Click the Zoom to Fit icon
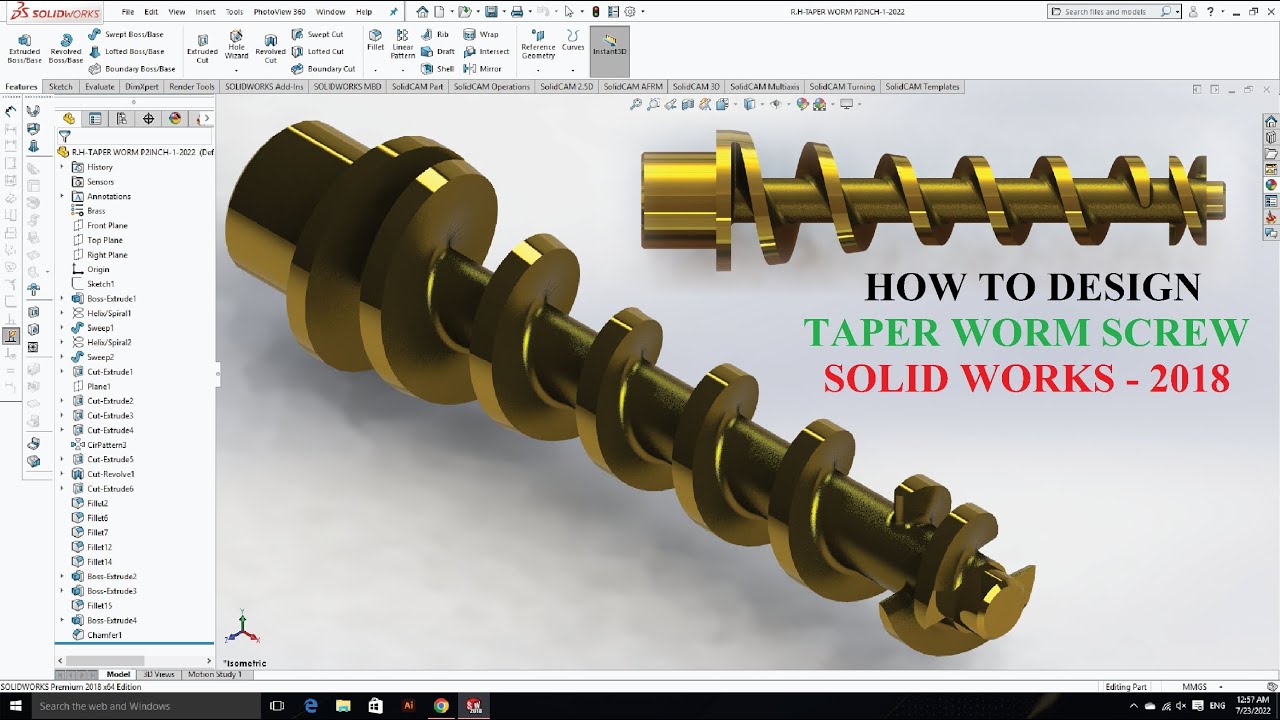This screenshot has width=1280, height=720. [635, 104]
